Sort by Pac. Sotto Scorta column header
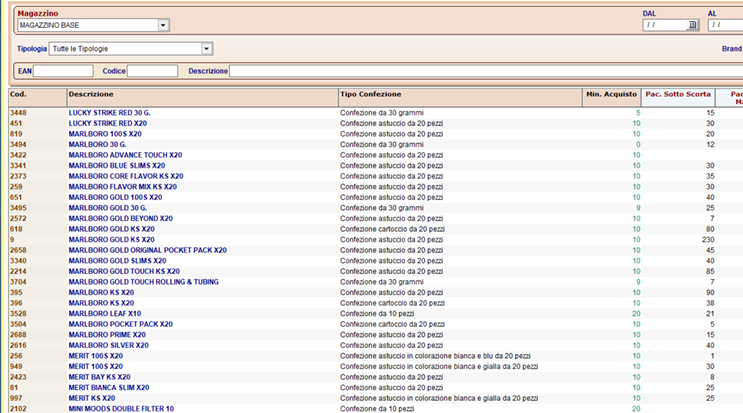This screenshot has width=743, height=413. (x=678, y=98)
